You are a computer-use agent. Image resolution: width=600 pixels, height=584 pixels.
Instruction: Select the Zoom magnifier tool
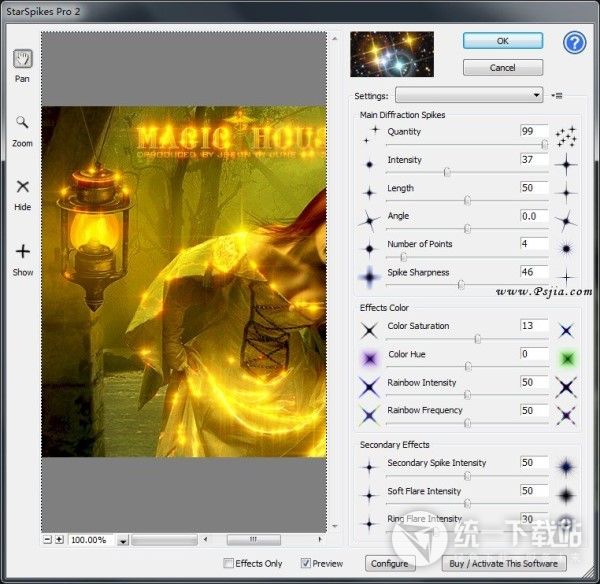[22, 122]
